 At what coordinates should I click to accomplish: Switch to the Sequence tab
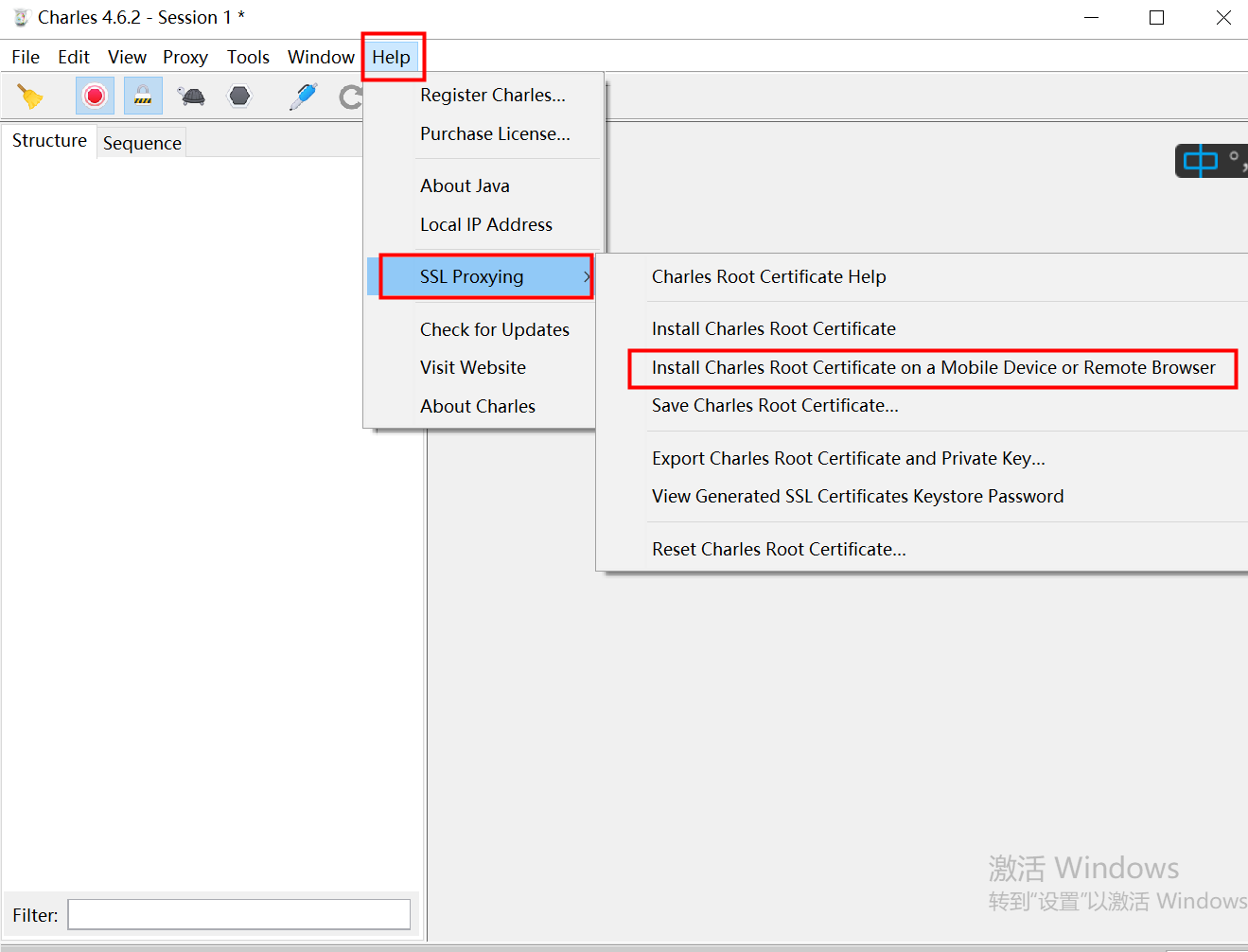(142, 143)
